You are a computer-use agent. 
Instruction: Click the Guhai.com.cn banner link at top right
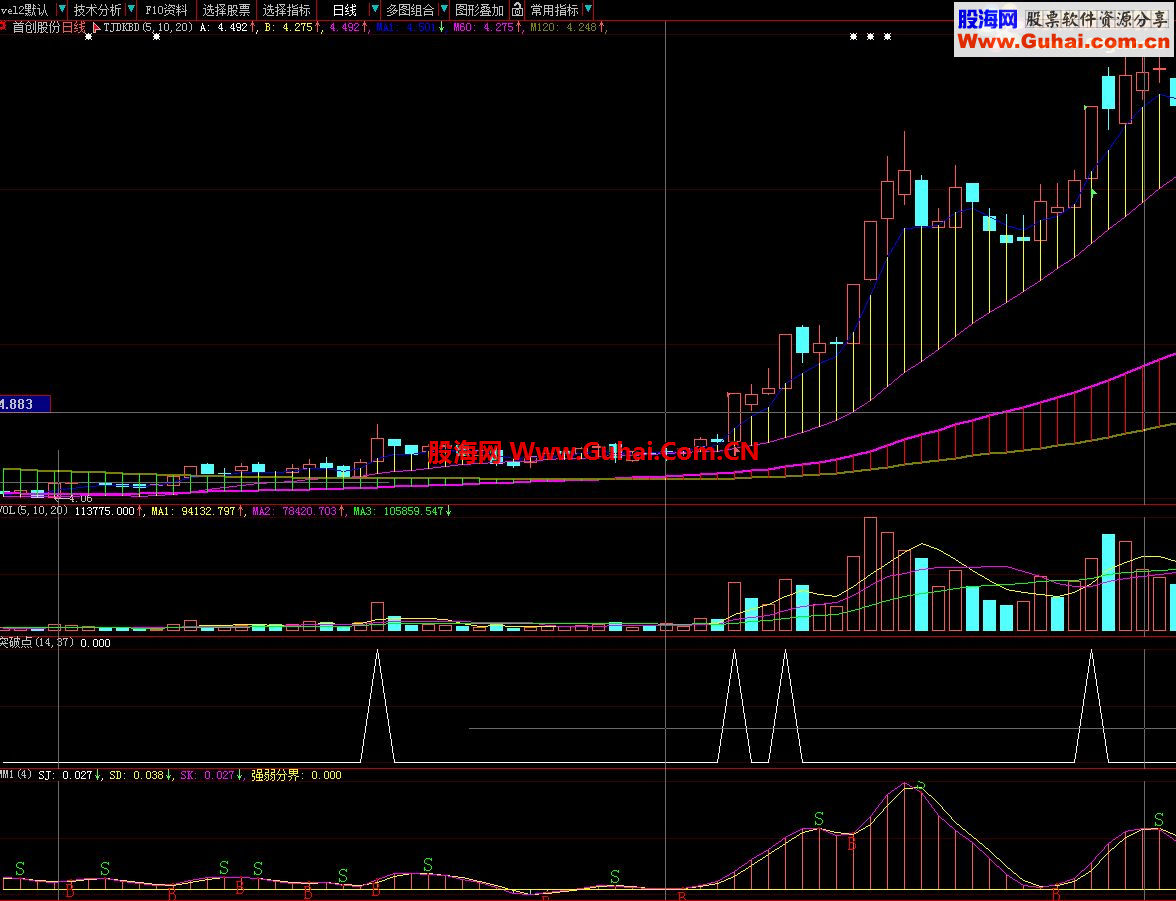coord(1062,29)
